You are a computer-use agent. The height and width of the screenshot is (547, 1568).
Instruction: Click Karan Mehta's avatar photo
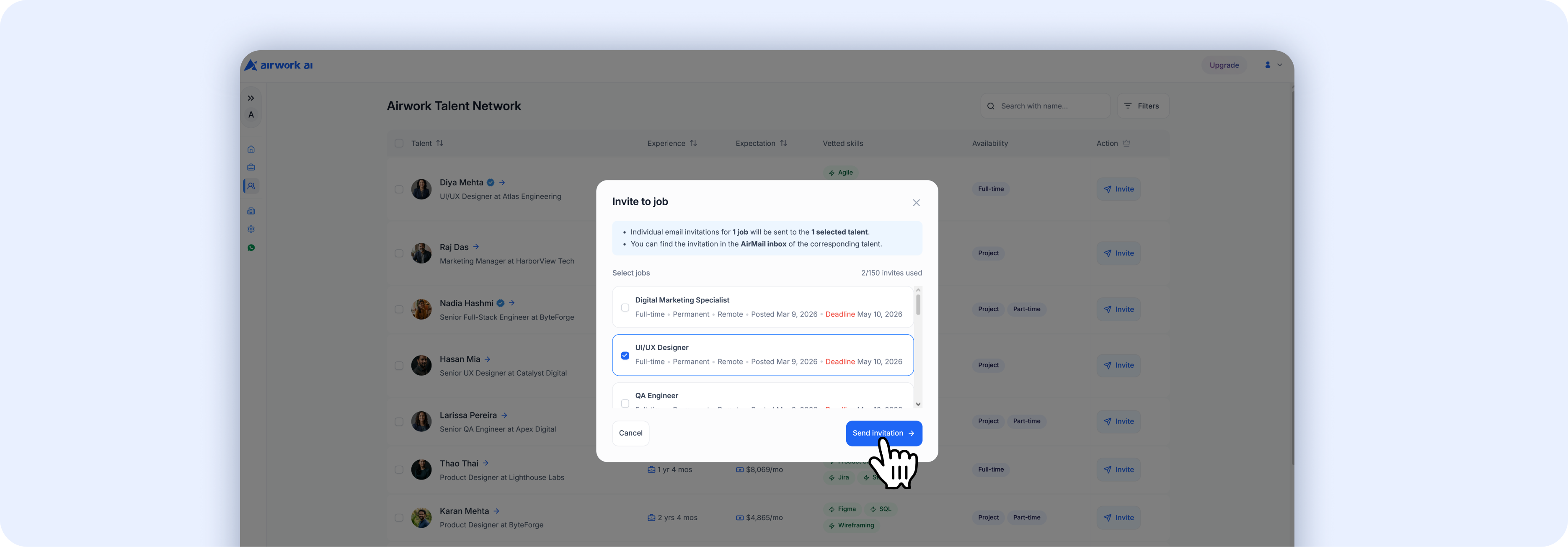tap(421, 518)
